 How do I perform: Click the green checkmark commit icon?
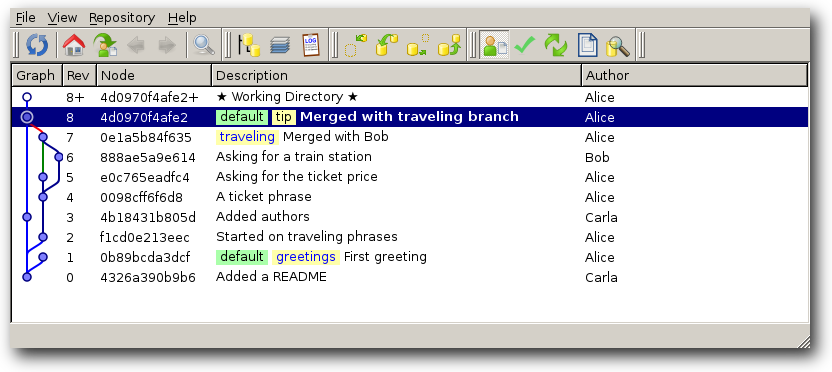tap(525, 45)
